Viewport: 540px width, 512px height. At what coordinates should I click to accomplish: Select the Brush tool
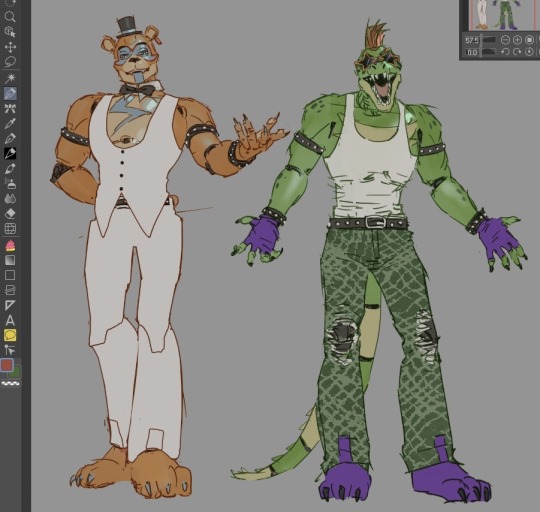pyautogui.click(x=10, y=169)
